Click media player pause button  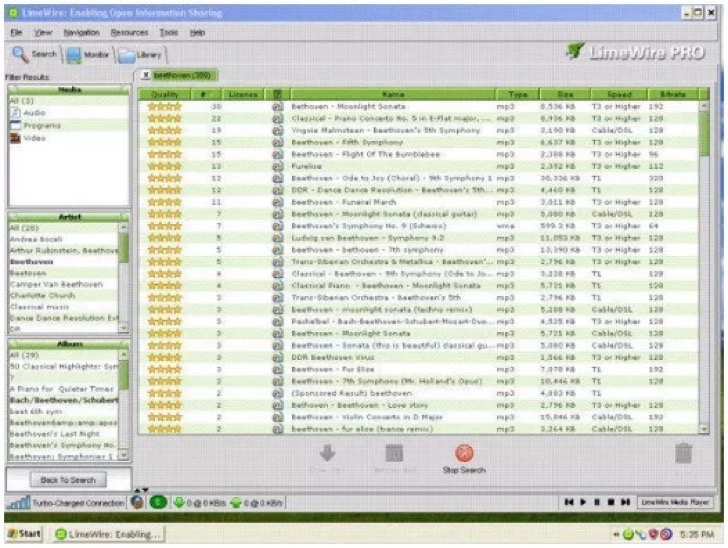tap(597, 502)
